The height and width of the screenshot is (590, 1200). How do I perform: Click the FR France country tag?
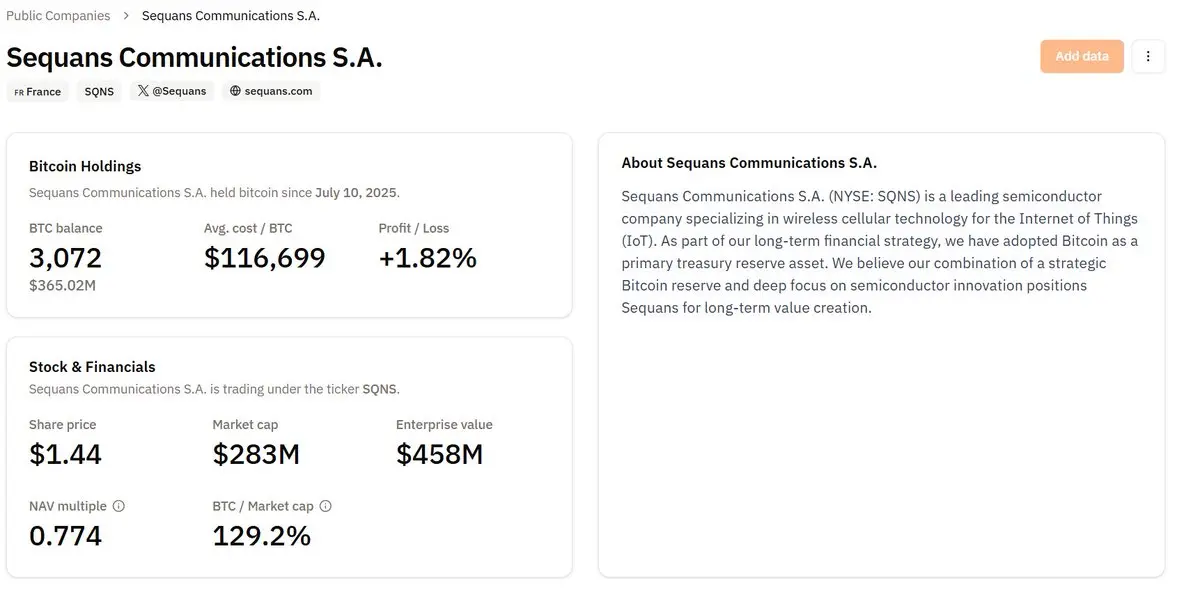38,91
